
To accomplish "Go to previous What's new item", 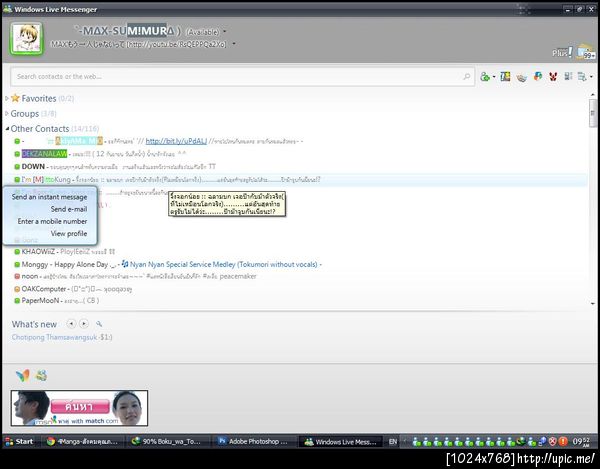I will click(71, 324).
